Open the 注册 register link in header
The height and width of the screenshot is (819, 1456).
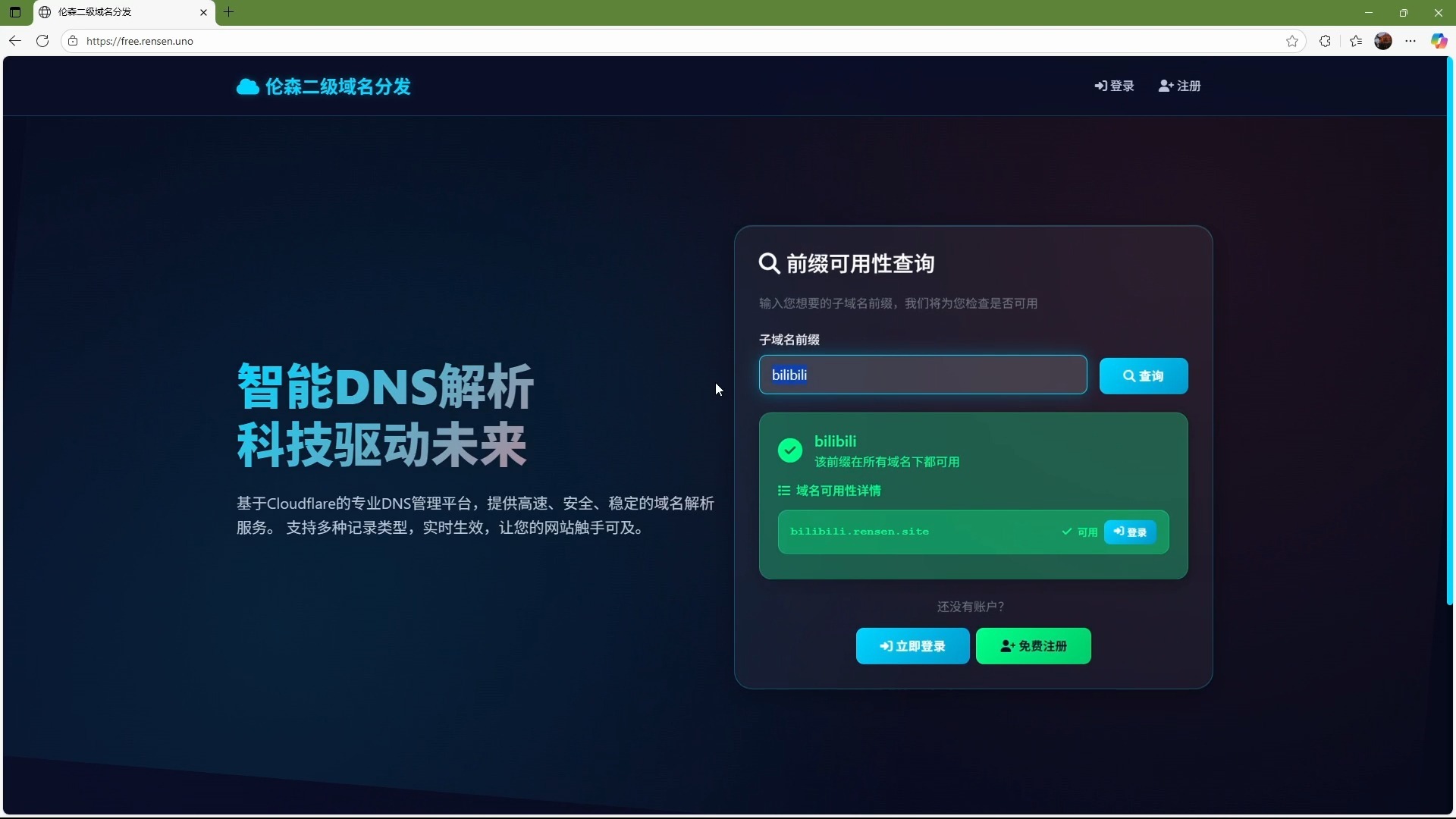[x=1179, y=86]
